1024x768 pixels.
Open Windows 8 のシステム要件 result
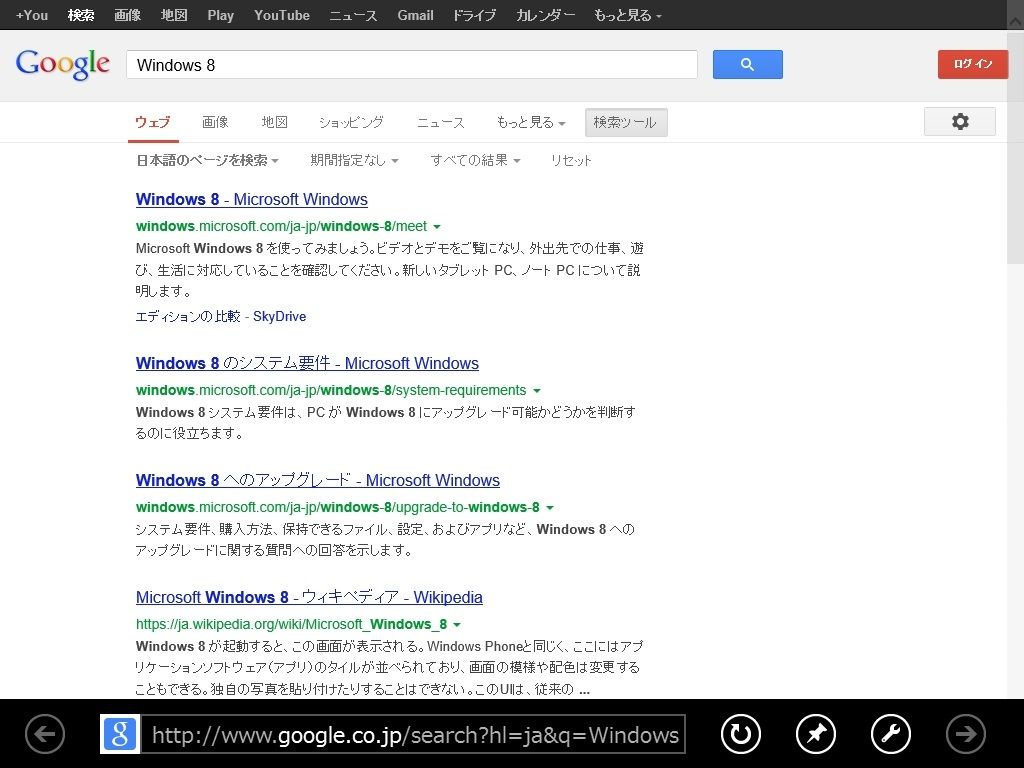[x=307, y=363]
